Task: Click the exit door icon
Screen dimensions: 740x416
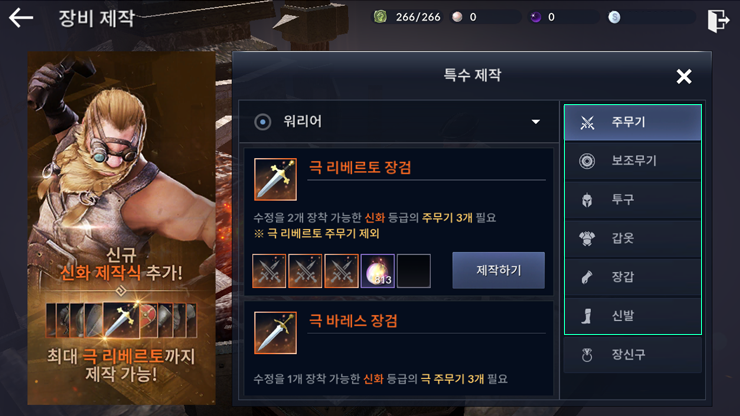Action: pyautogui.click(x=718, y=20)
